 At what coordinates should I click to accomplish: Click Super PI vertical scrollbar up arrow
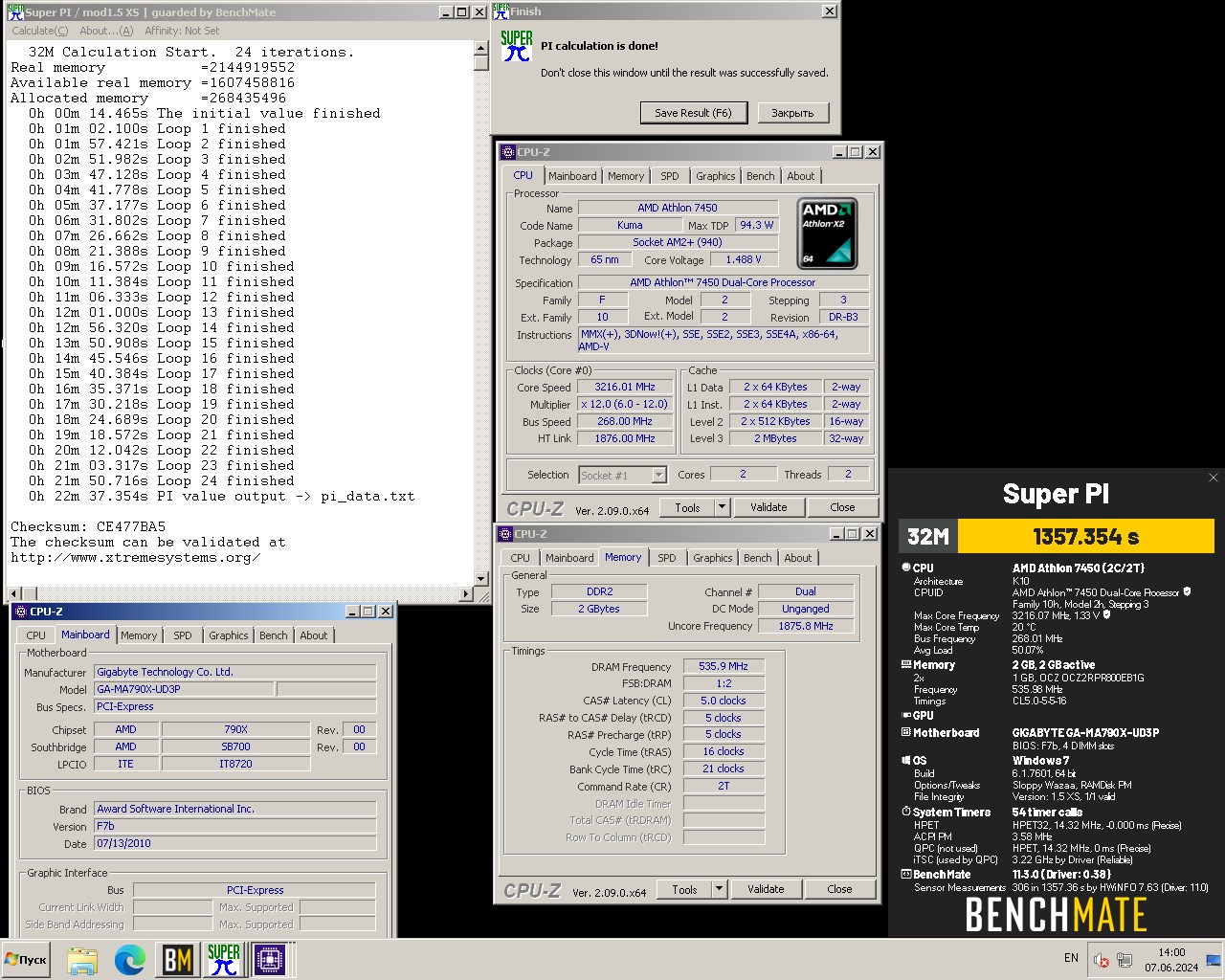coord(481,49)
